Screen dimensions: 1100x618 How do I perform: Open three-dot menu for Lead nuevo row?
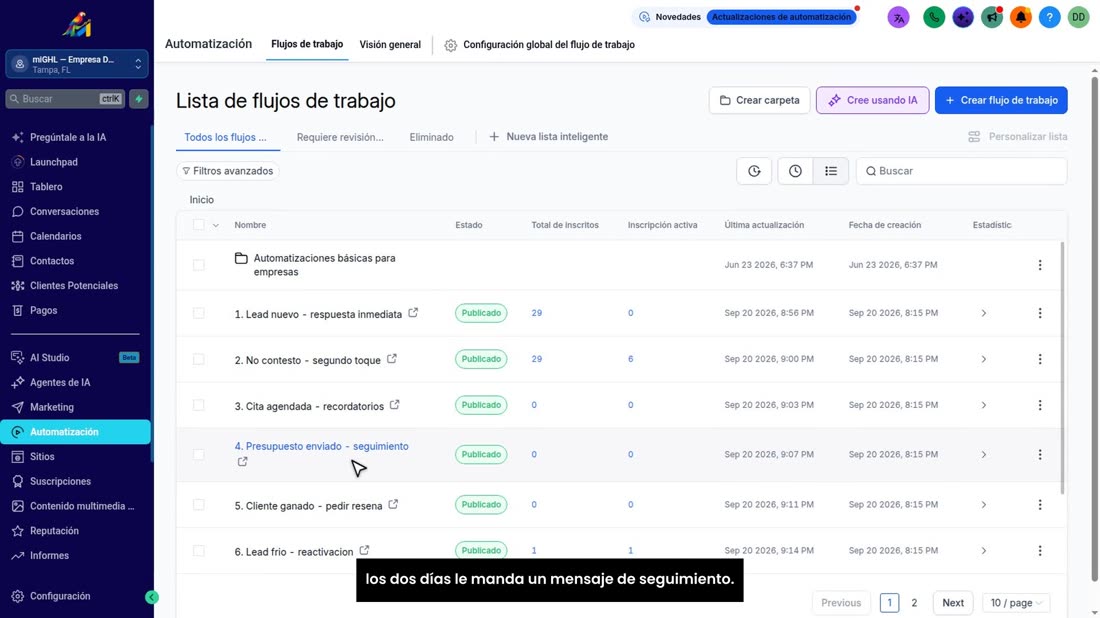(x=1040, y=313)
